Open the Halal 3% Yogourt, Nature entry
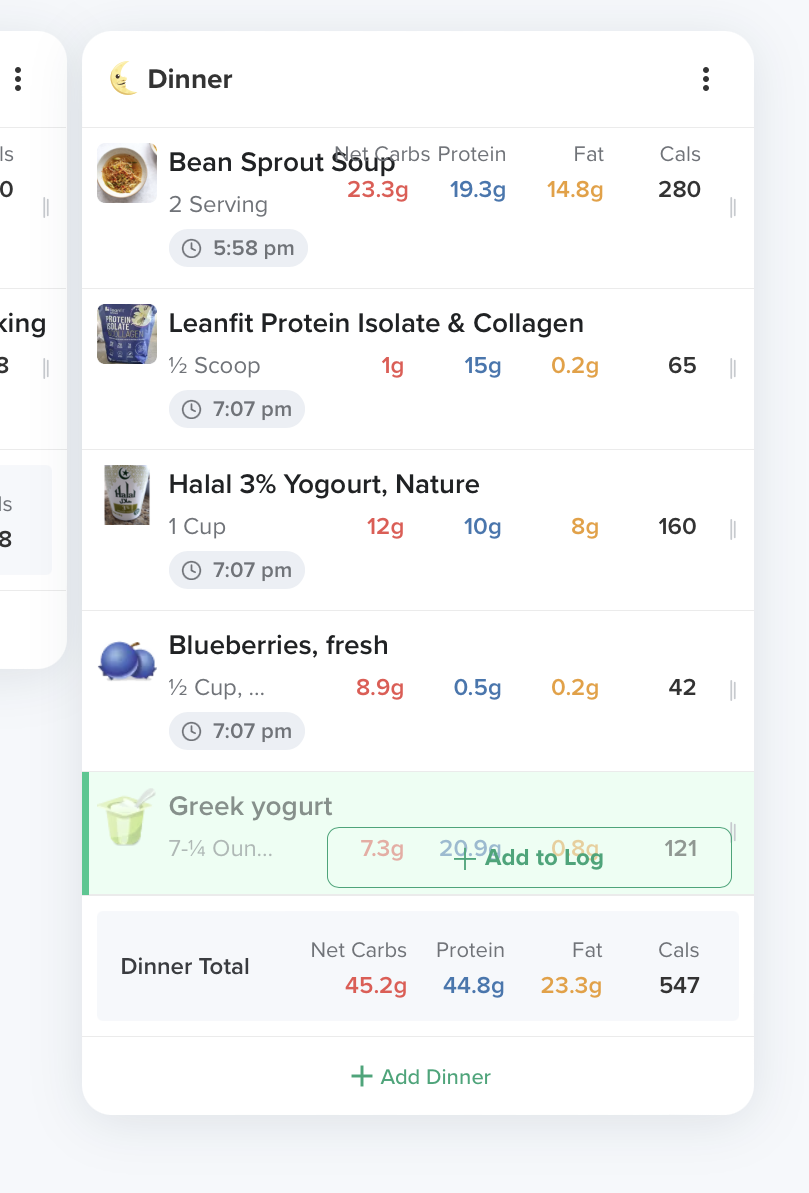 click(x=323, y=484)
